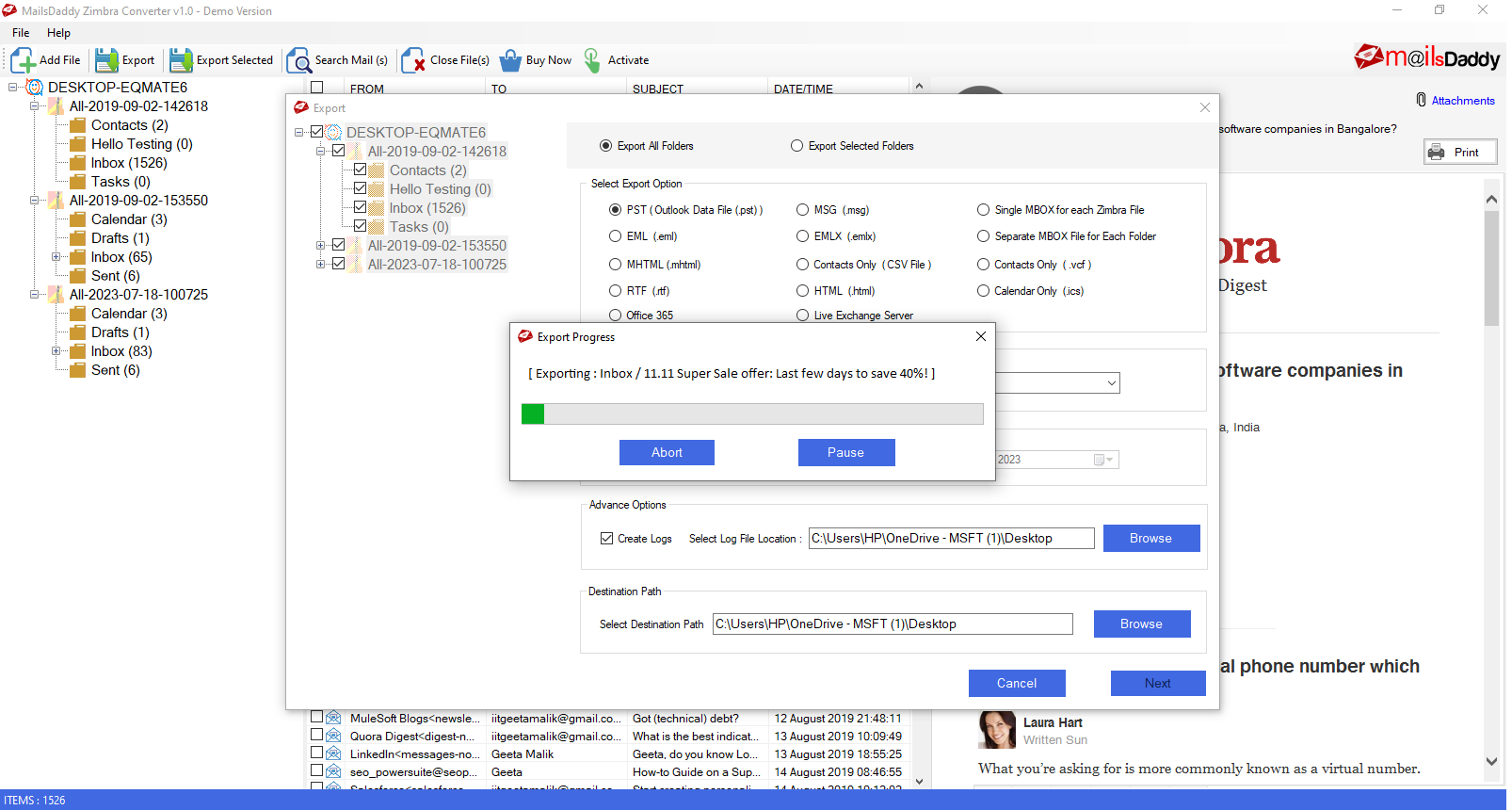
Task: Click Laura Hart's profile photo
Action: (x=997, y=730)
